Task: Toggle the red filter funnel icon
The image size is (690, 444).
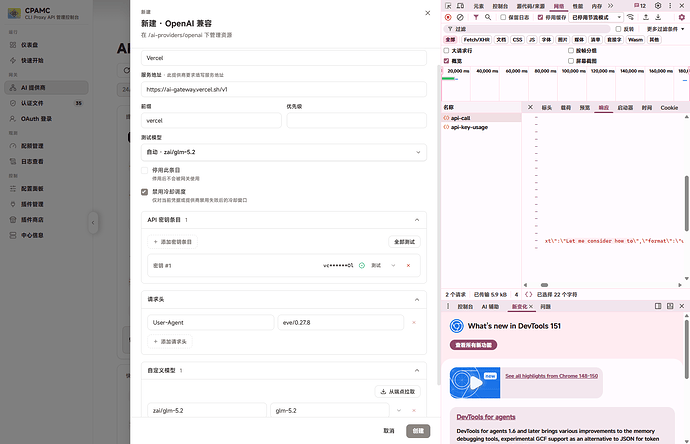Action: click(x=476, y=17)
